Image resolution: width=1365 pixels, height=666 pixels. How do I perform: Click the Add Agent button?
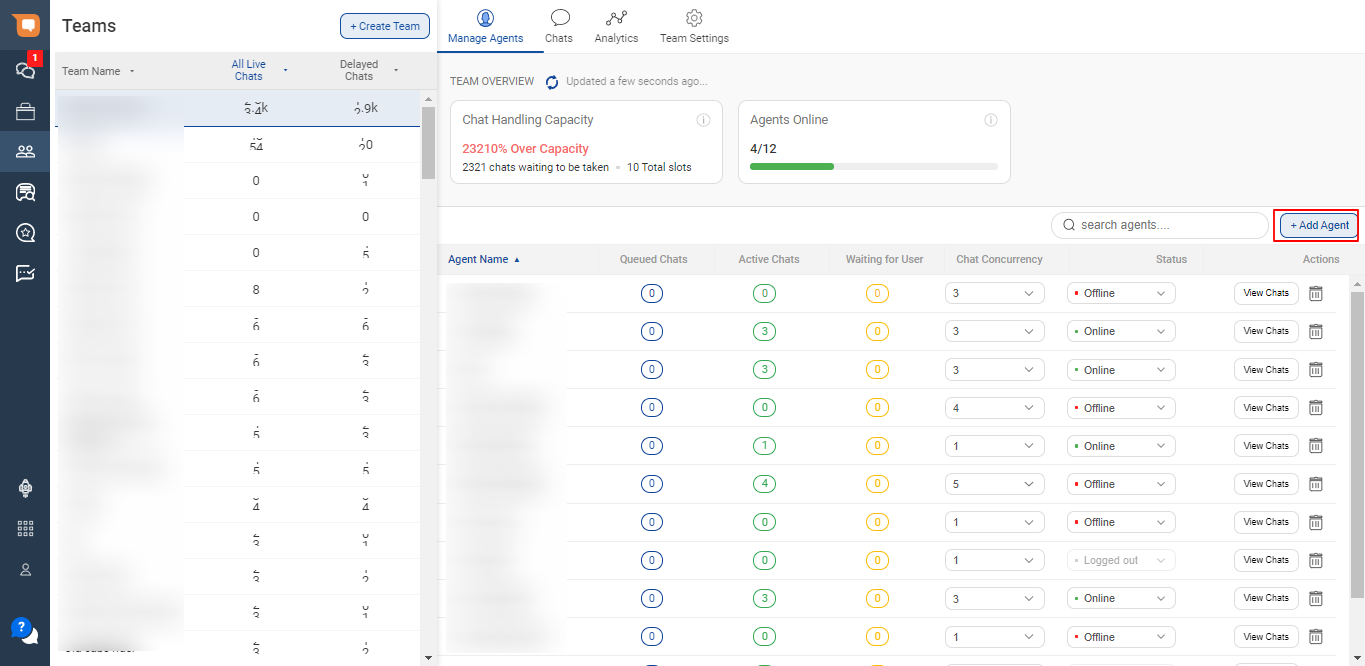(x=1320, y=225)
